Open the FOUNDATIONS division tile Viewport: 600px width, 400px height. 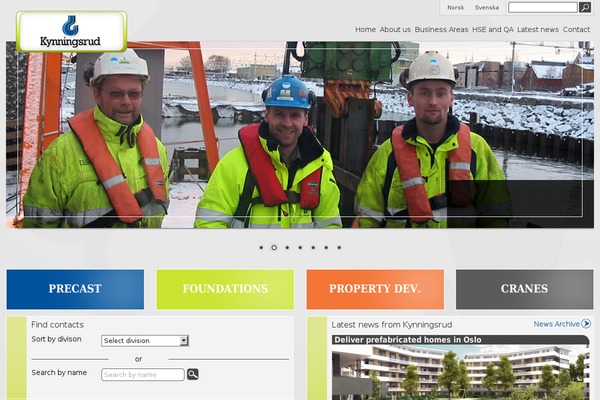tap(225, 289)
